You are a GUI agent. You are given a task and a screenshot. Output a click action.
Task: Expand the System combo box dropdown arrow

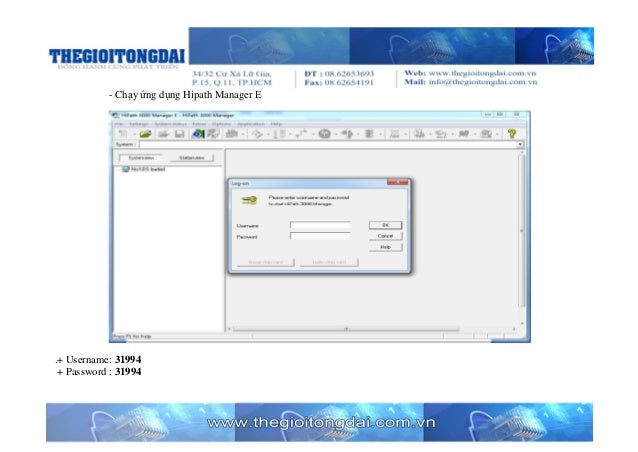520,144
